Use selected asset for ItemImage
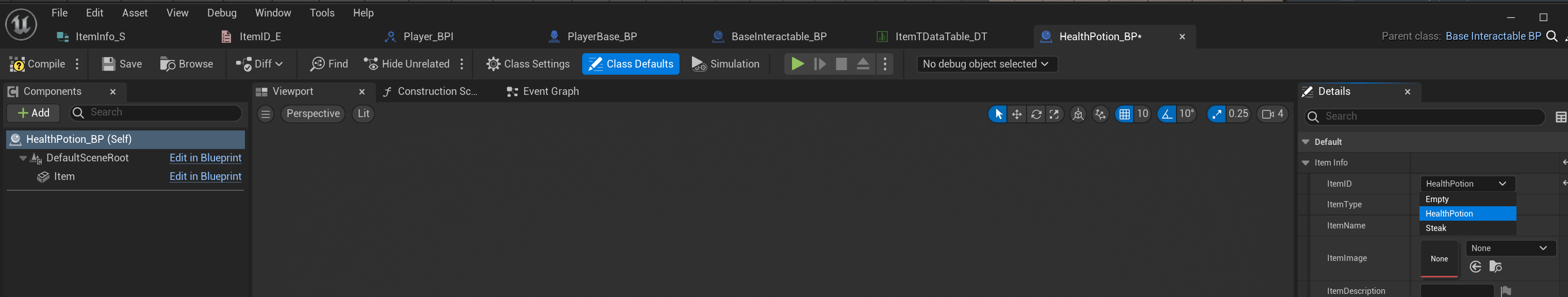 coord(1476,267)
